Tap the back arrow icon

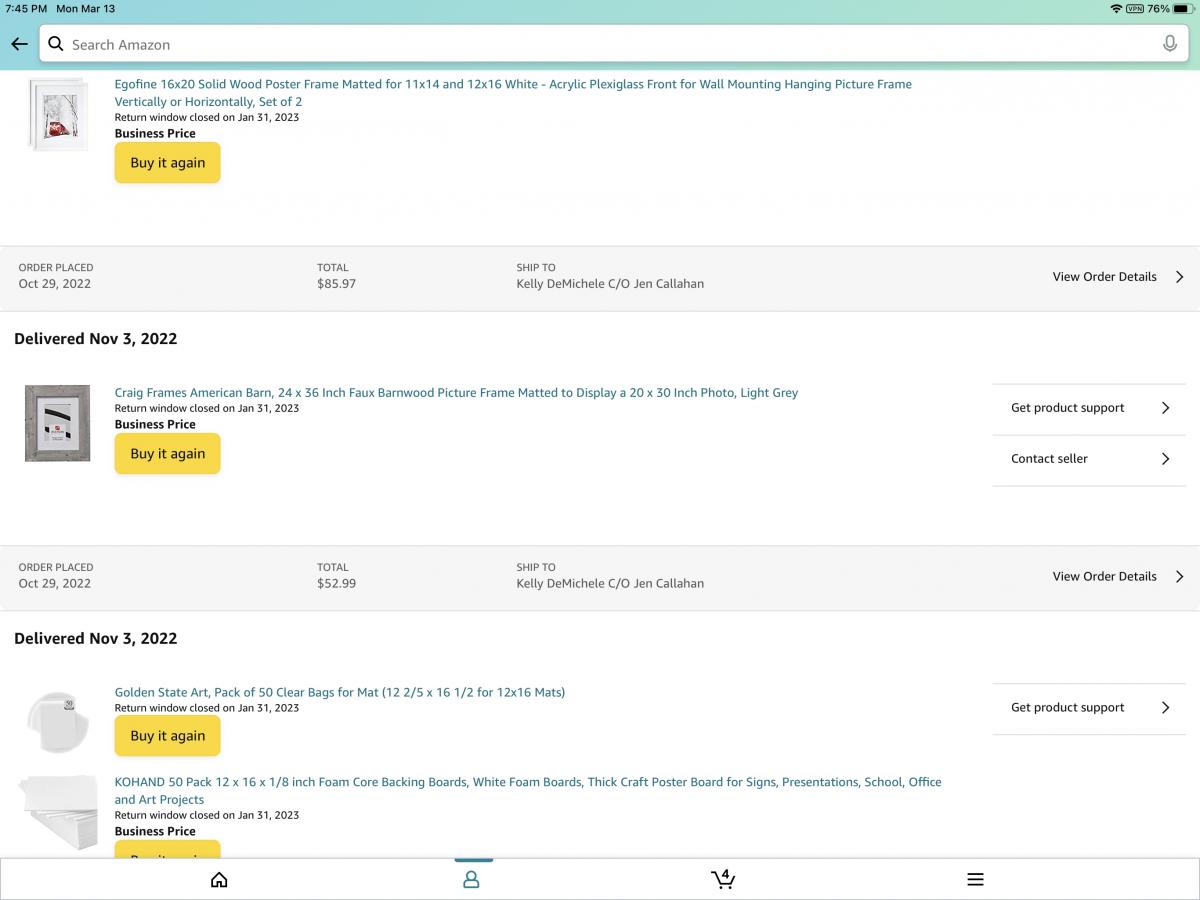click(19, 44)
